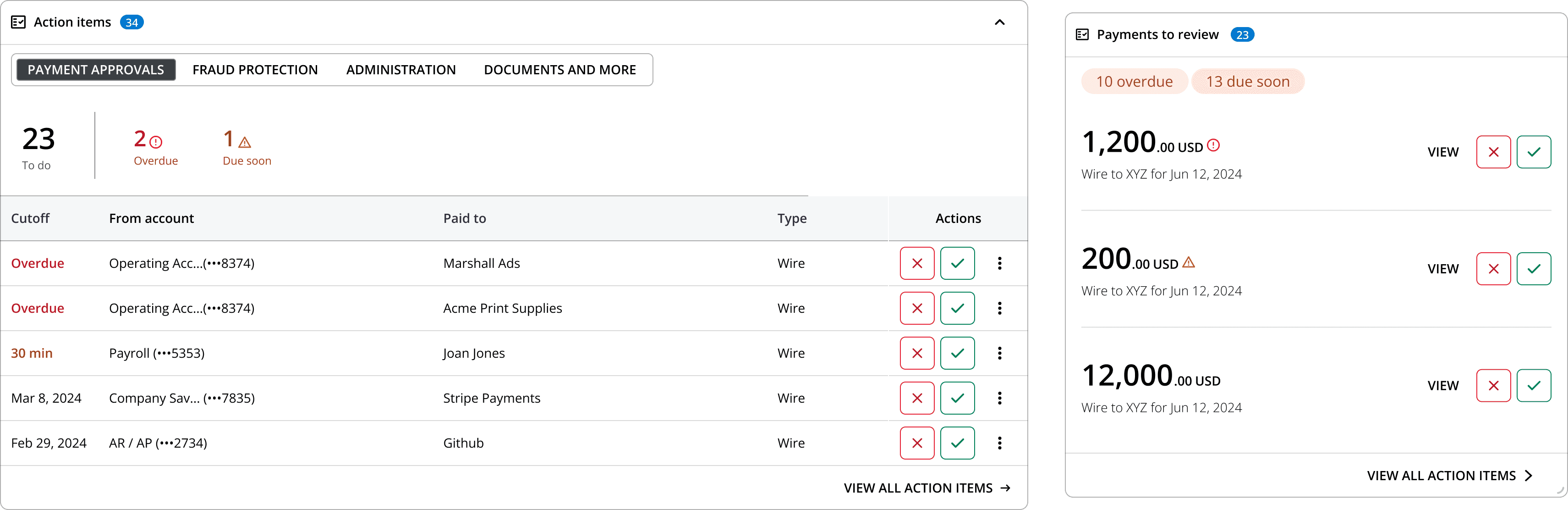Open the Documents and More tab
The image size is (1568, 510).
coord(559,70)
